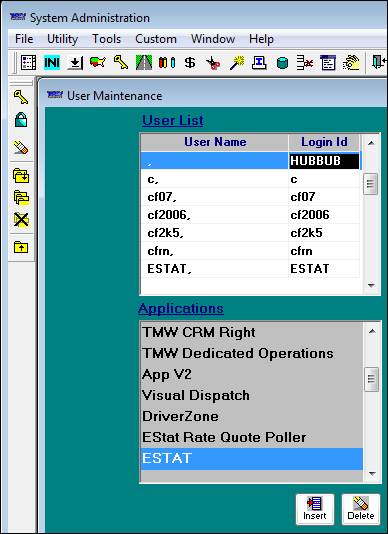Select the cf2006 user row
This screenshot has height=534, width=388.
(250, 215)
